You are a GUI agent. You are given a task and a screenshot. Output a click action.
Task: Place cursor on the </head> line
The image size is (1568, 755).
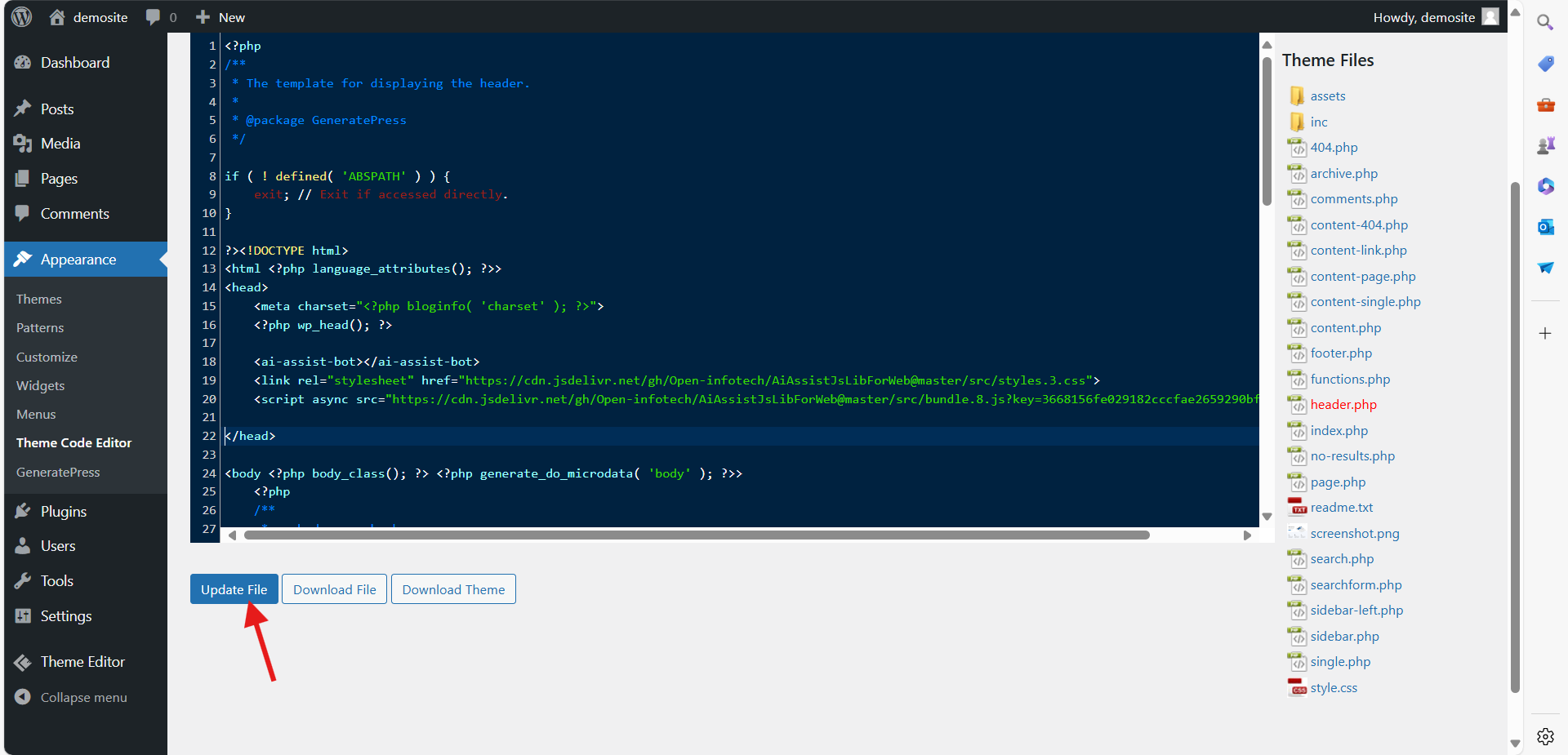[x=741, y=436]
